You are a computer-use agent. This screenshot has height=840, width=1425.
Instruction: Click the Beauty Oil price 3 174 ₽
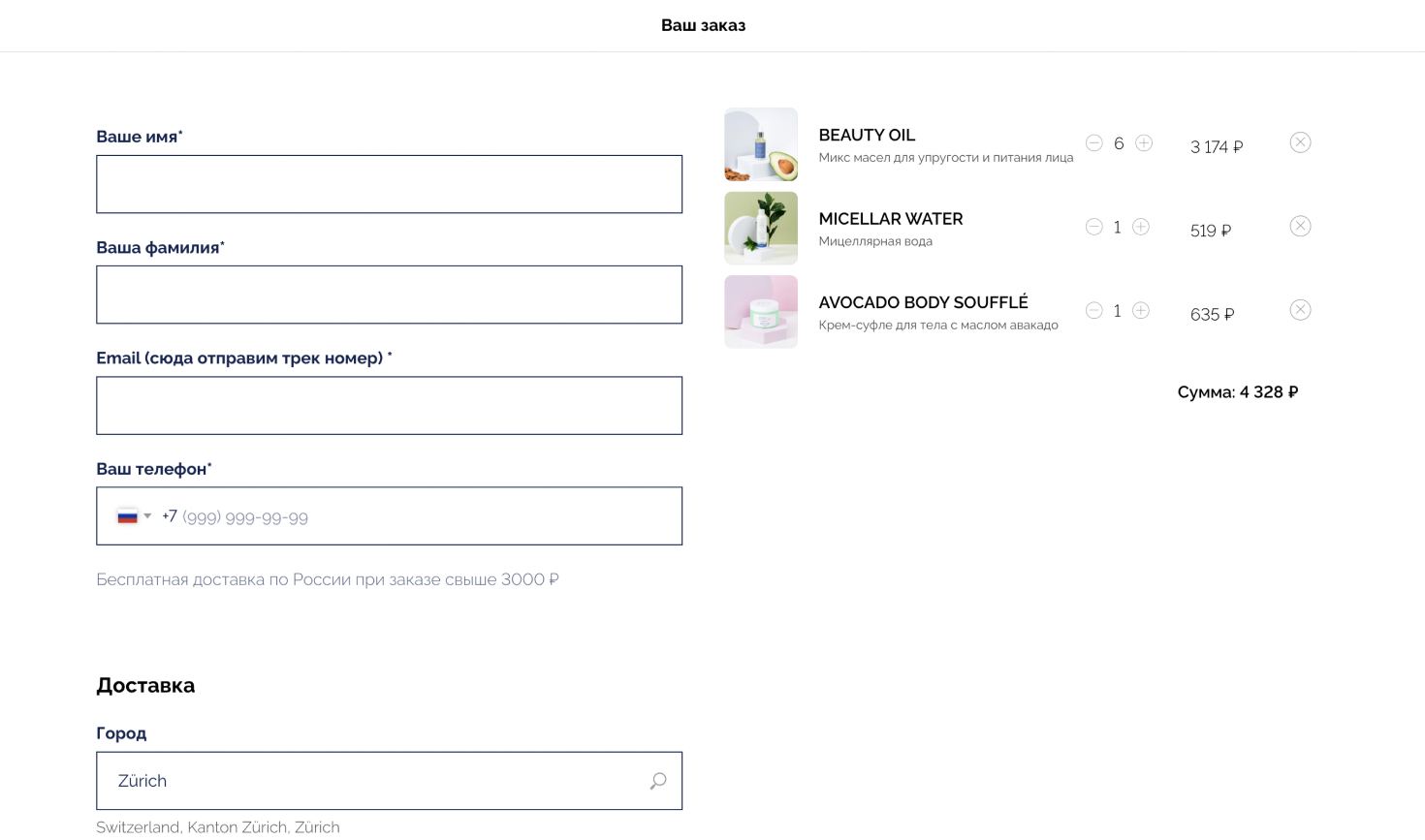coord(1217,147)
